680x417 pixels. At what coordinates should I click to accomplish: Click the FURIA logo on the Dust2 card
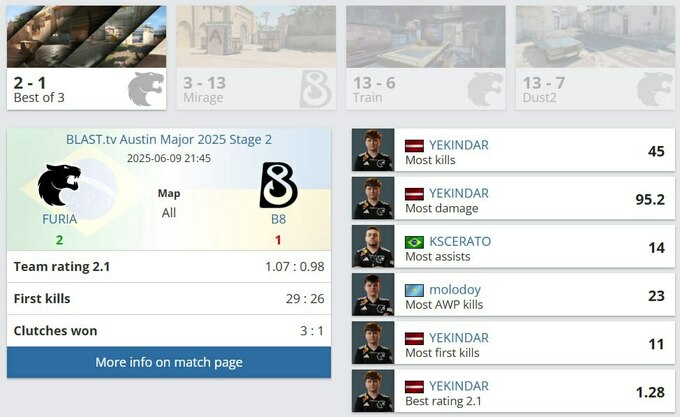[x=655, y=89]
